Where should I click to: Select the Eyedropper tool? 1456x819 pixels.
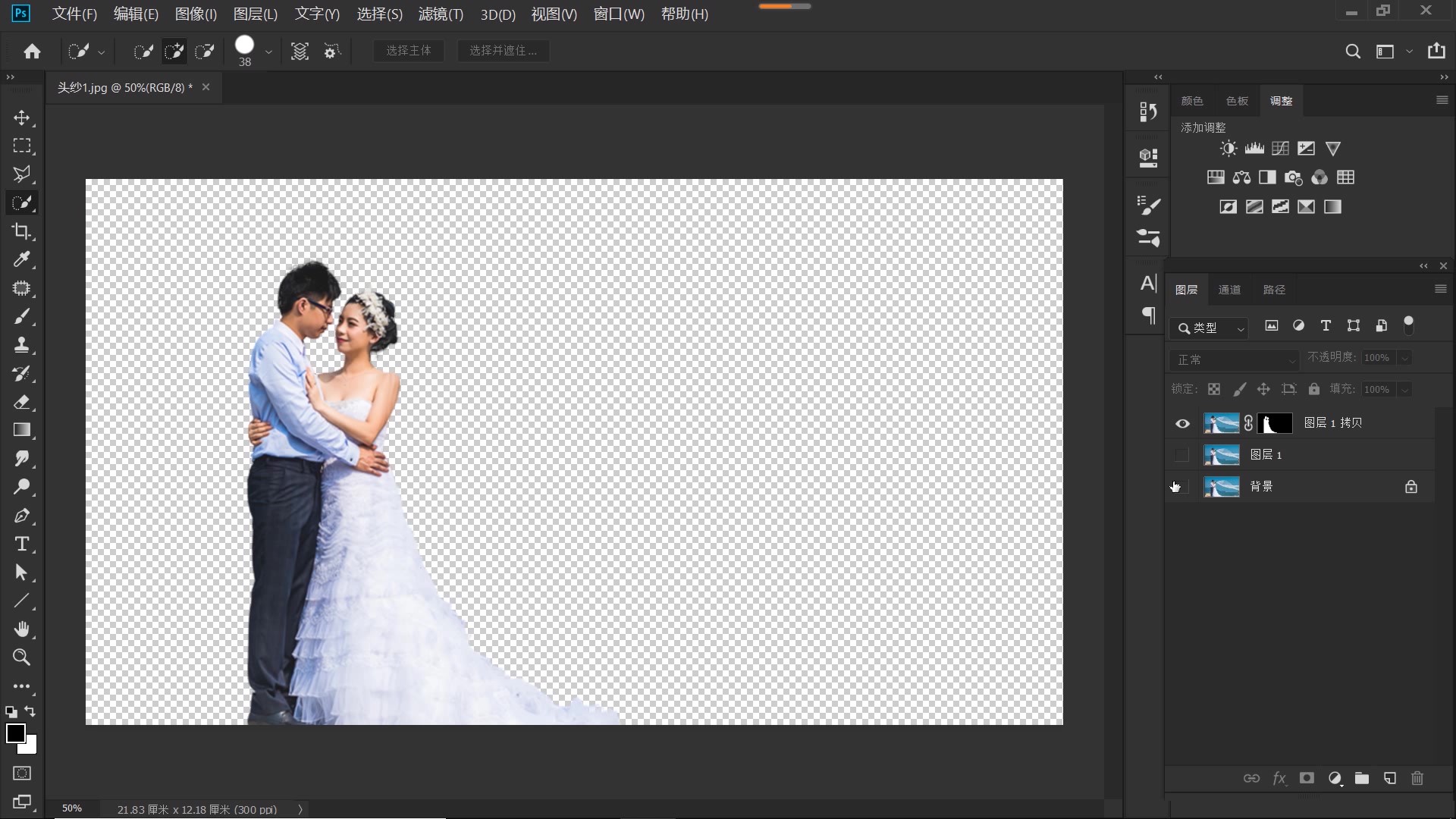coord(21,259)
